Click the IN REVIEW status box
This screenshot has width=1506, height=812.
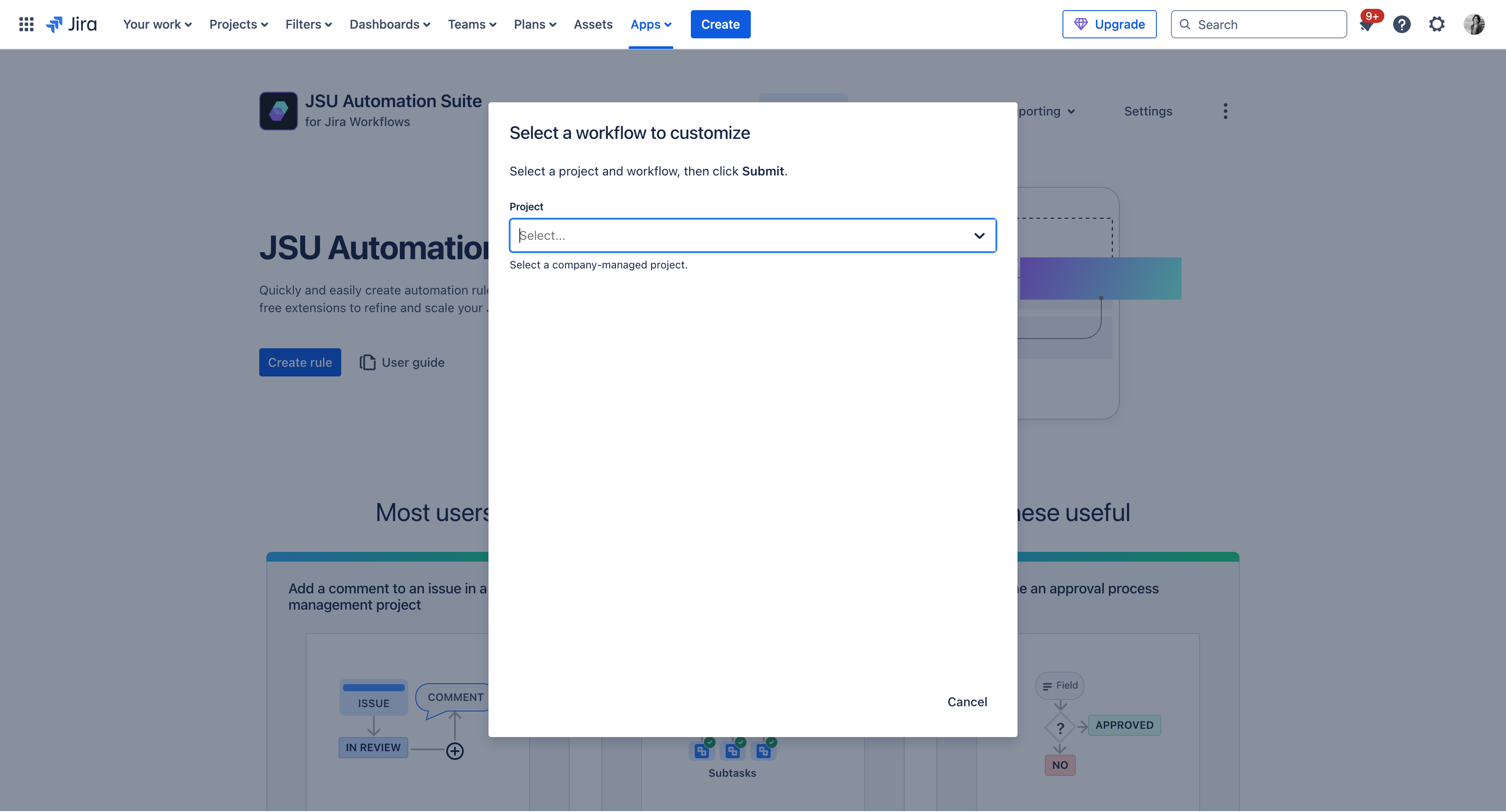pyautogui.click(x=373, y=747)
